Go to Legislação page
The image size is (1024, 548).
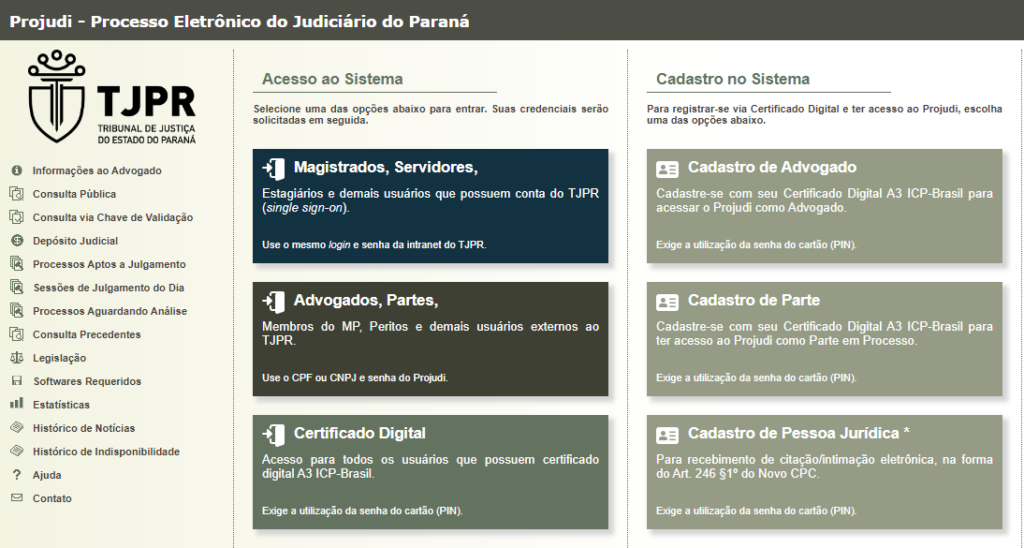click(x=59, y=358)
